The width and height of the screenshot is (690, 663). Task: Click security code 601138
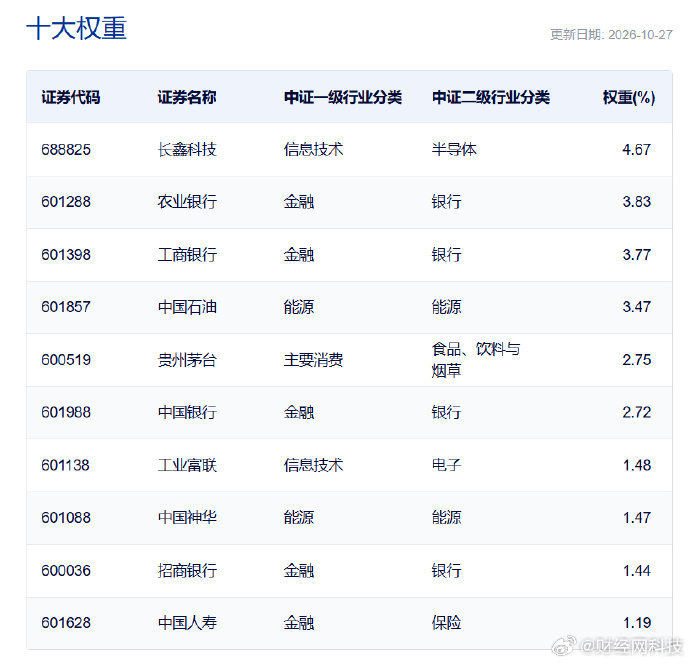pos(66,465)
